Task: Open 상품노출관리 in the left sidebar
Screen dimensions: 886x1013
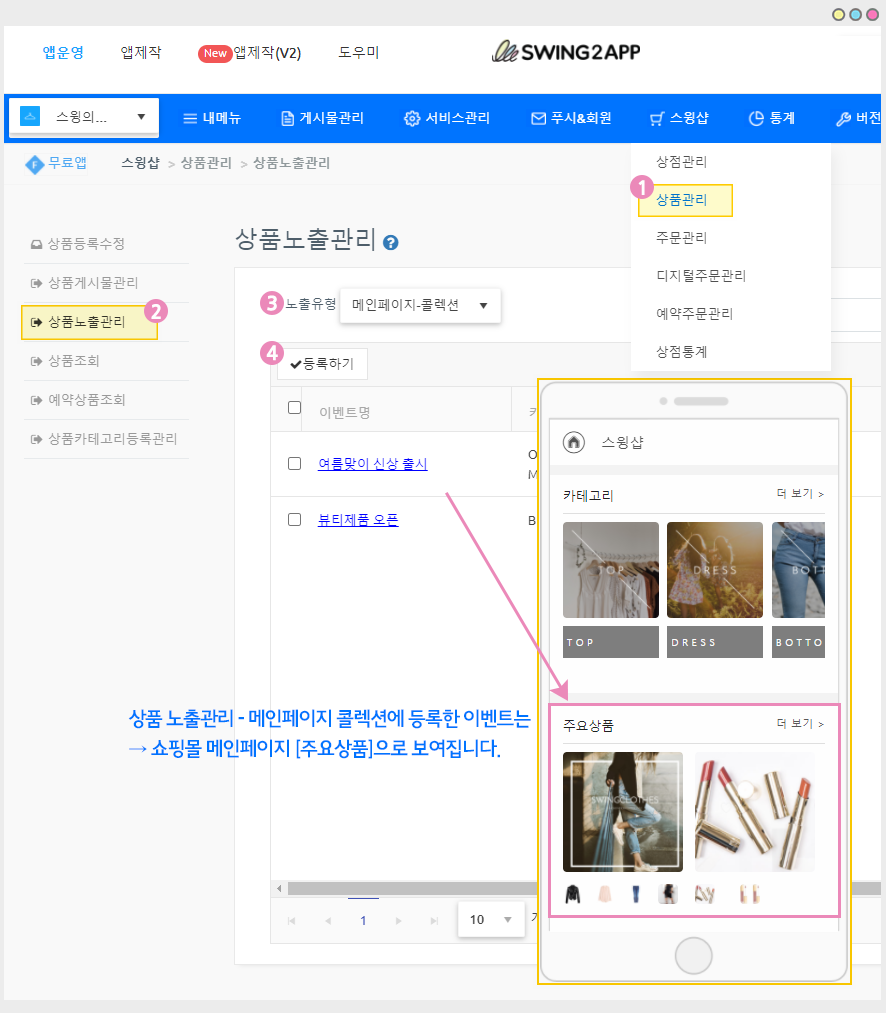Action: coord(87,322)
